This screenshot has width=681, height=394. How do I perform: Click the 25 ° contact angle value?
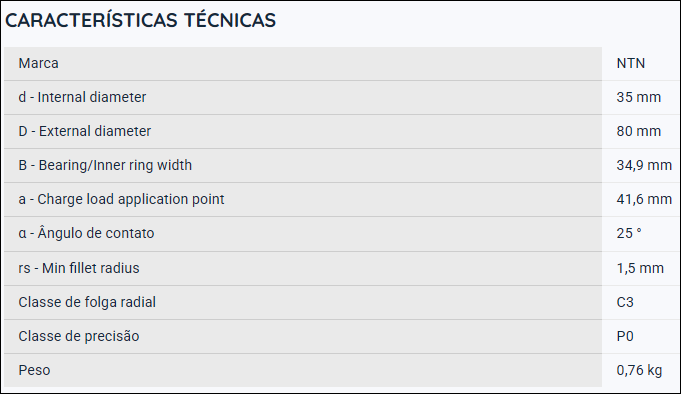(x=629, y=233)
